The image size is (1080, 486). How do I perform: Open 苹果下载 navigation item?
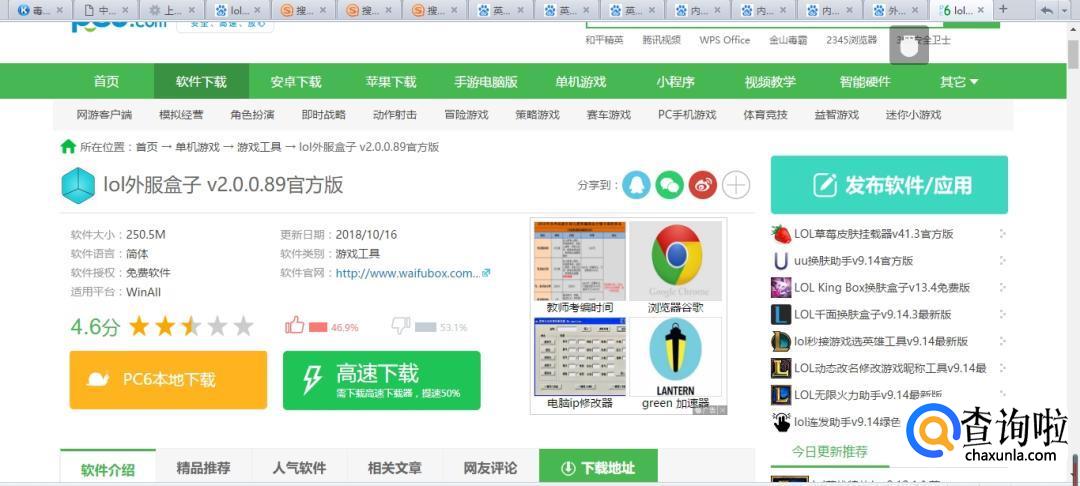(x=391, y=82)
